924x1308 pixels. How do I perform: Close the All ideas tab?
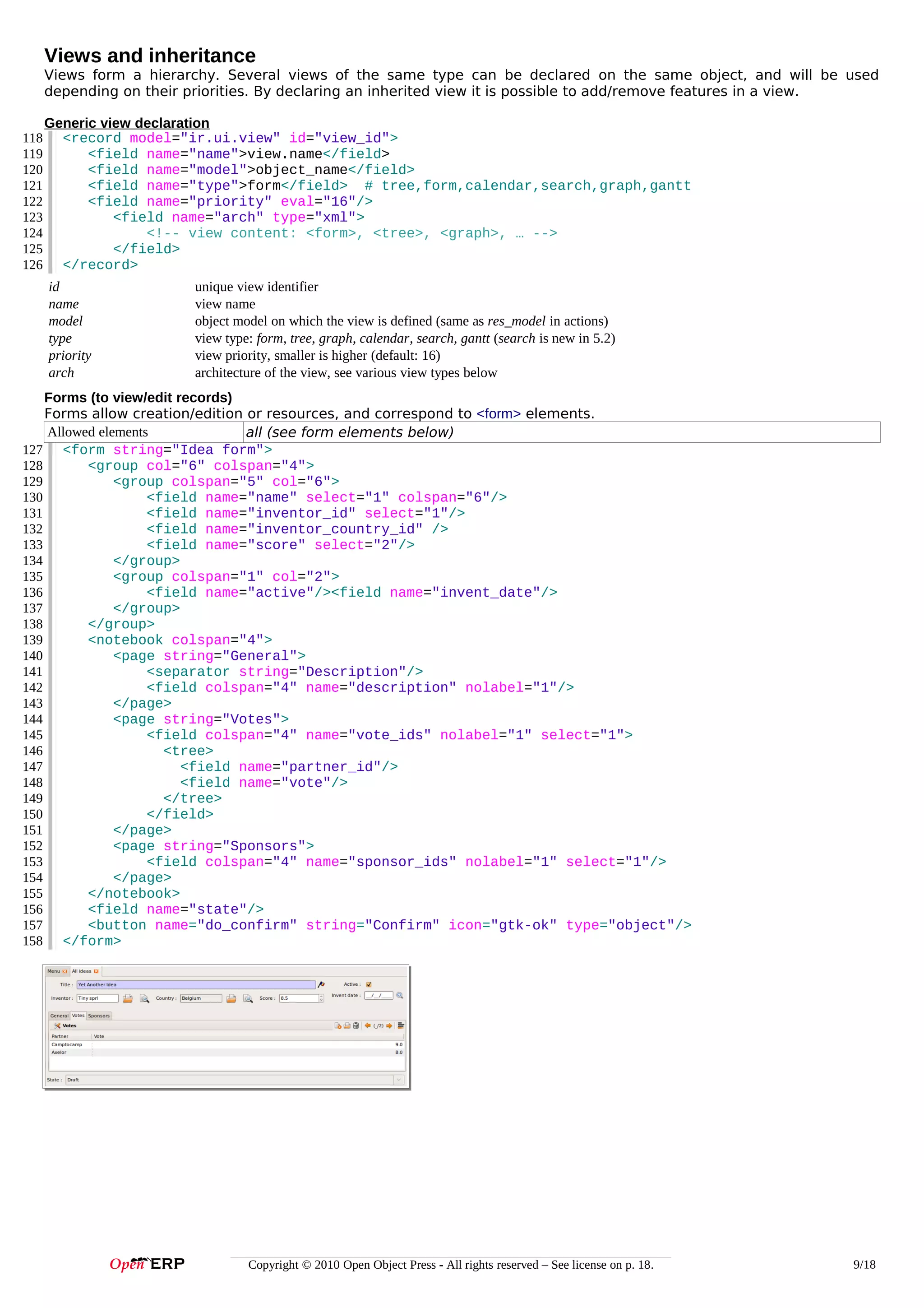[96, 971]
